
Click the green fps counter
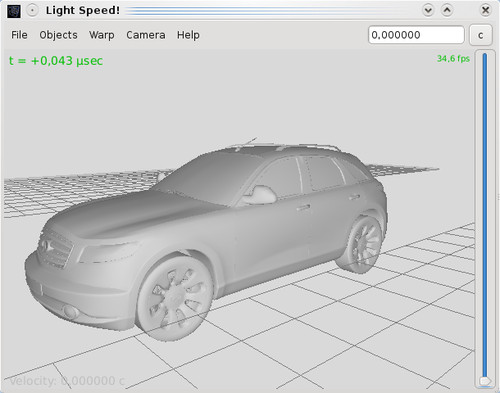tap(453, 59)
